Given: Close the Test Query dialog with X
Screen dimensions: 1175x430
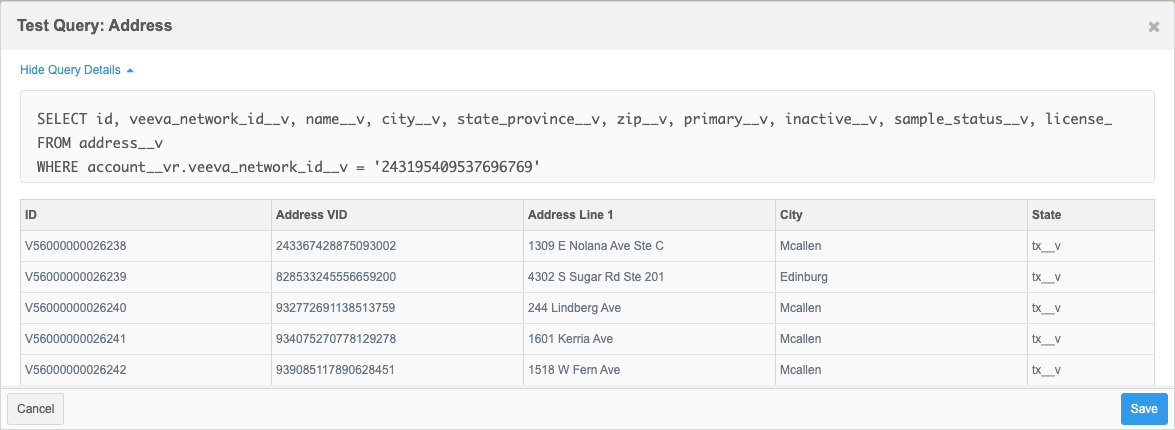Looking at the screenshot, I should 1153,27.
